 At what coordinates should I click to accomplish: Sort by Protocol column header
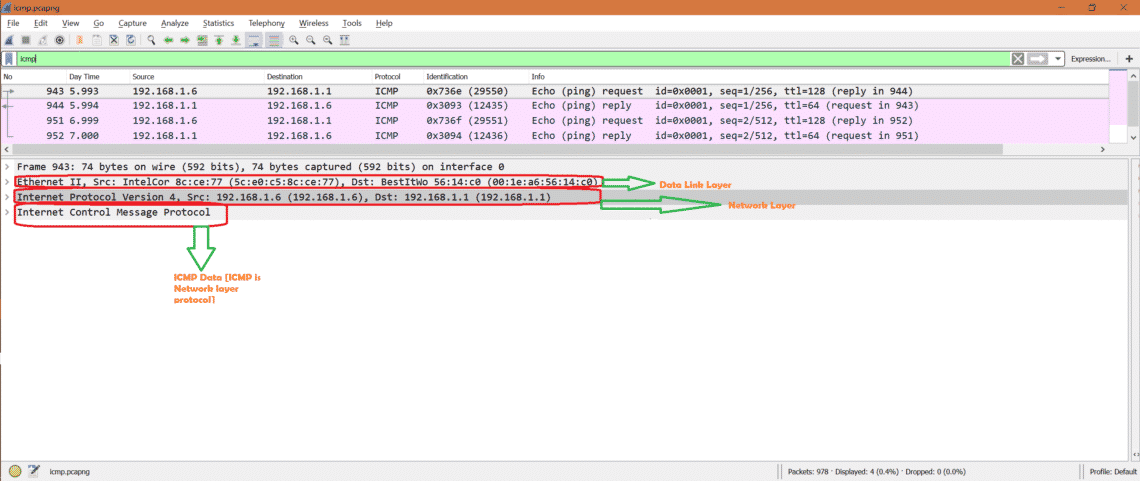click(x=397, y=76)
